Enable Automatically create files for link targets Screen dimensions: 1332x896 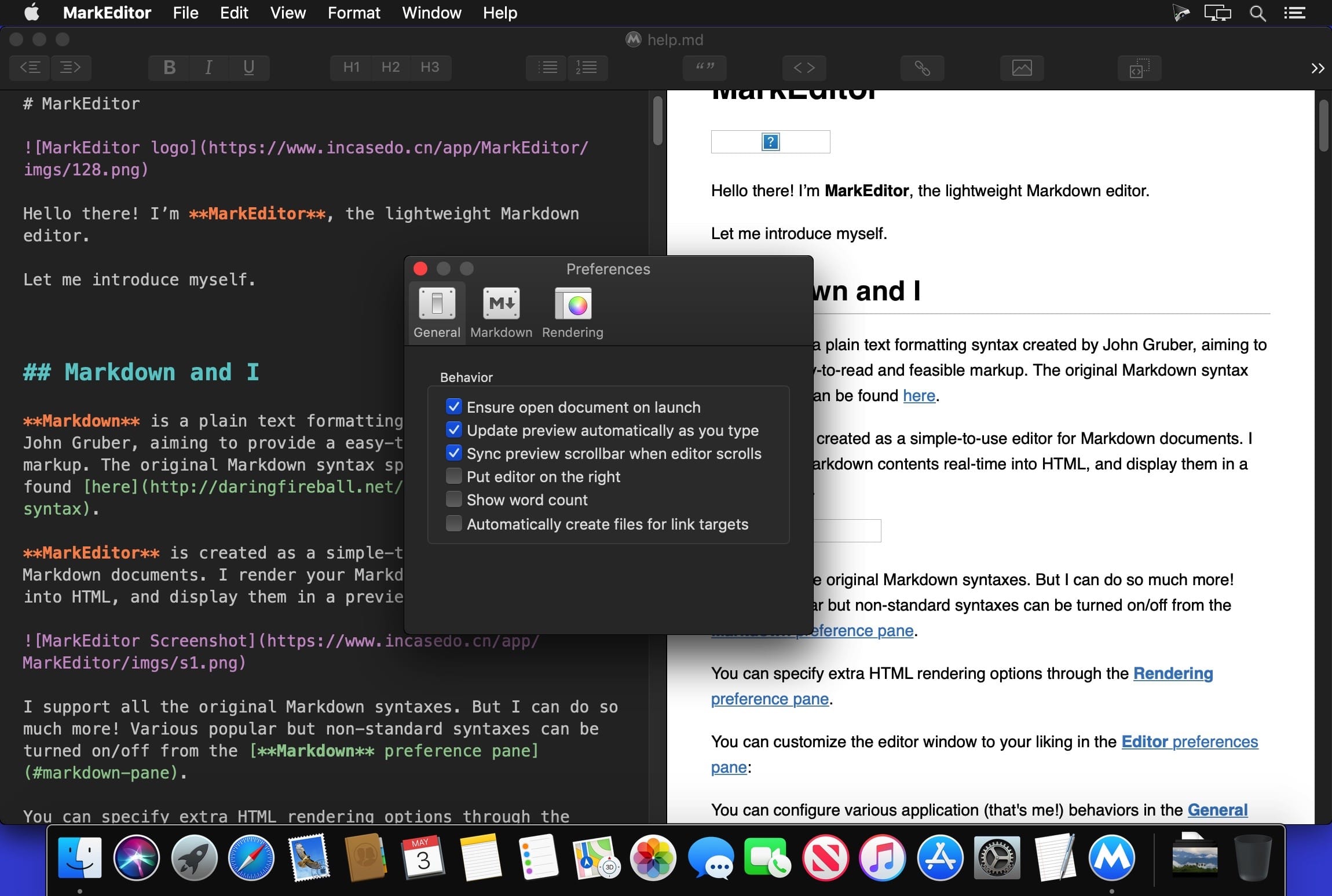454,523
